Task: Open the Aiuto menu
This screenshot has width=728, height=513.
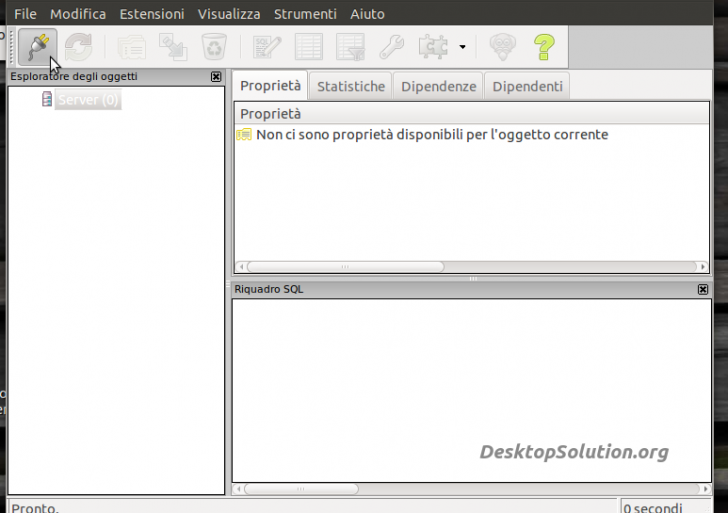Action: 367,14
